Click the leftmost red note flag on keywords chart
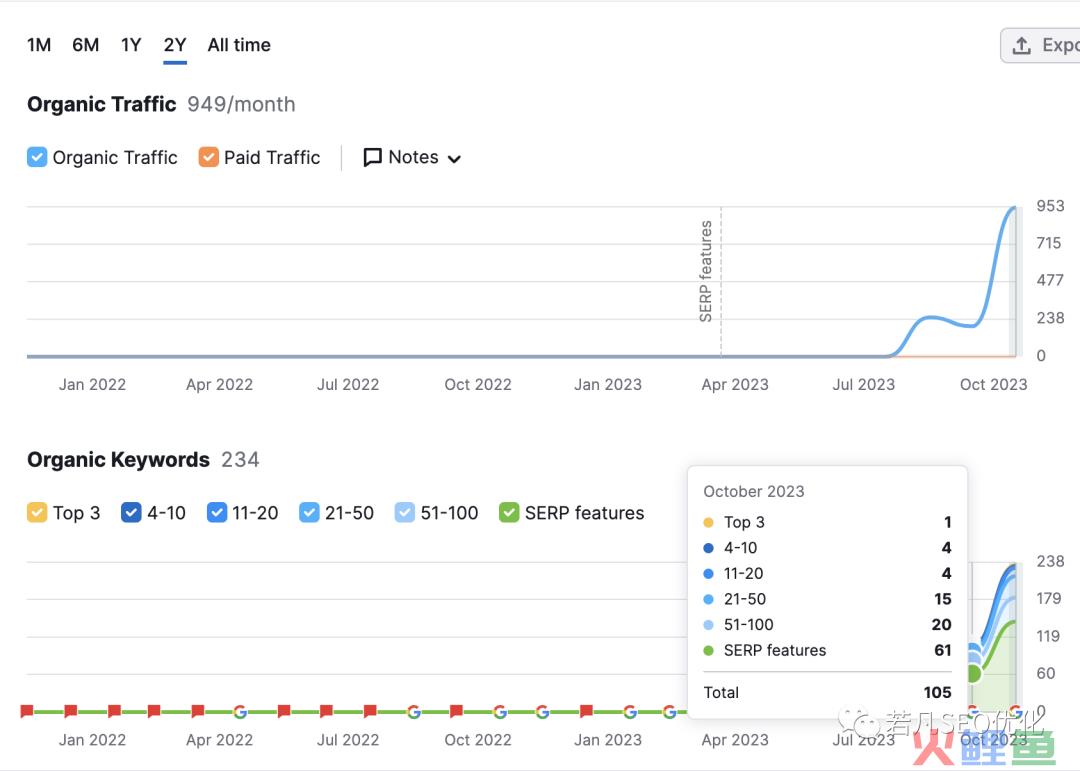Image resolution: width=1080 pixels, height=771 pixels. pyautogui.click(x=28, y=711)
